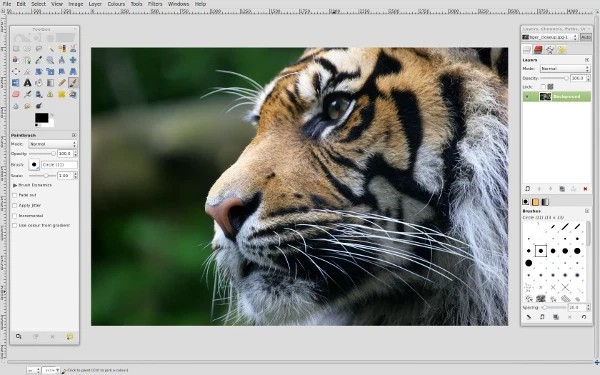
Task: Select the Ellipse Select tool
Action: coord(27,49)
